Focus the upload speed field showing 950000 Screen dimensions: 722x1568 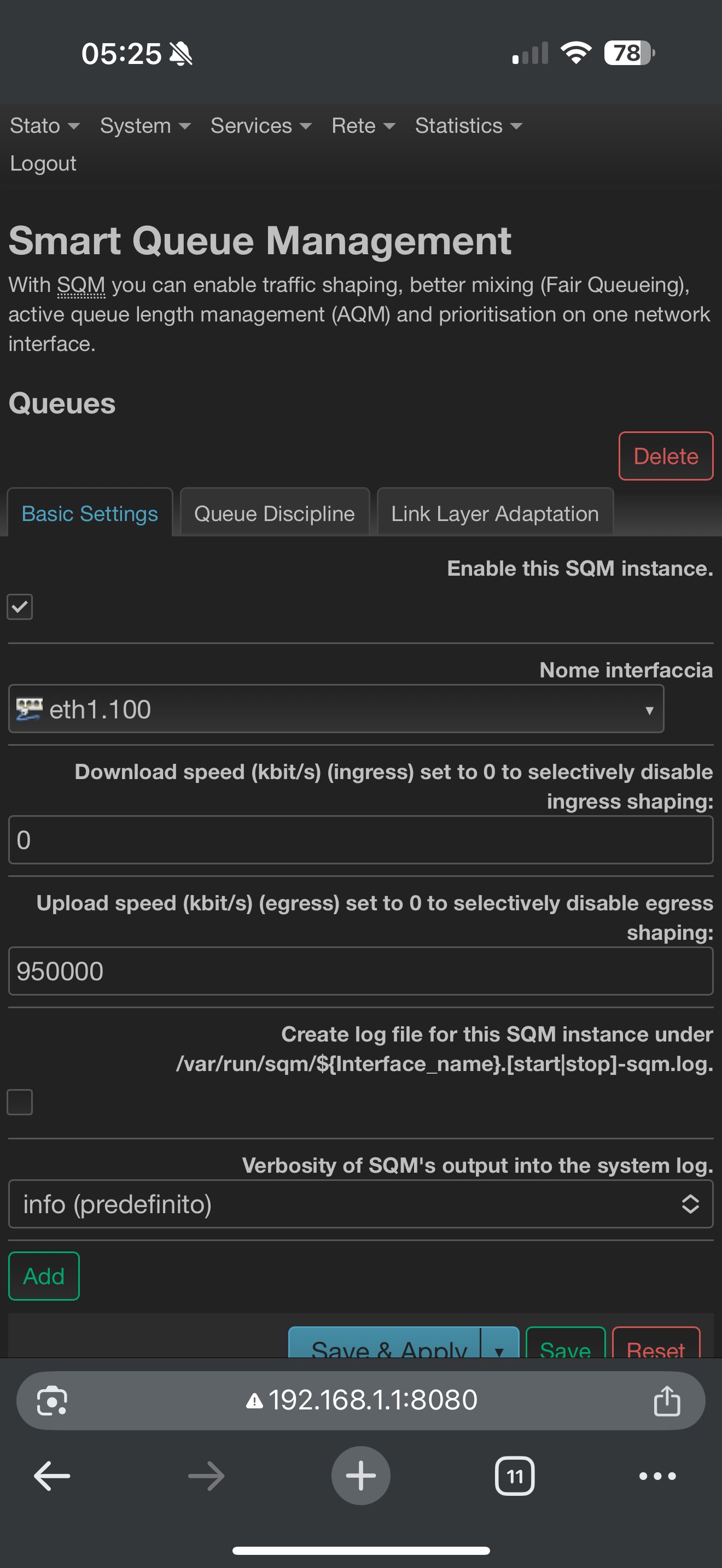(360, 971)
